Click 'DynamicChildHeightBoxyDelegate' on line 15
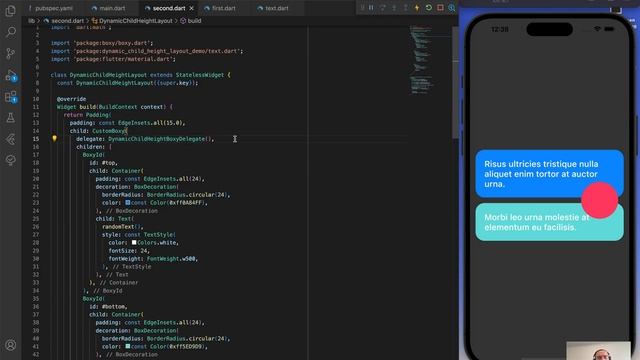Screen dimensions: 640x360 (x=157, y=139)
